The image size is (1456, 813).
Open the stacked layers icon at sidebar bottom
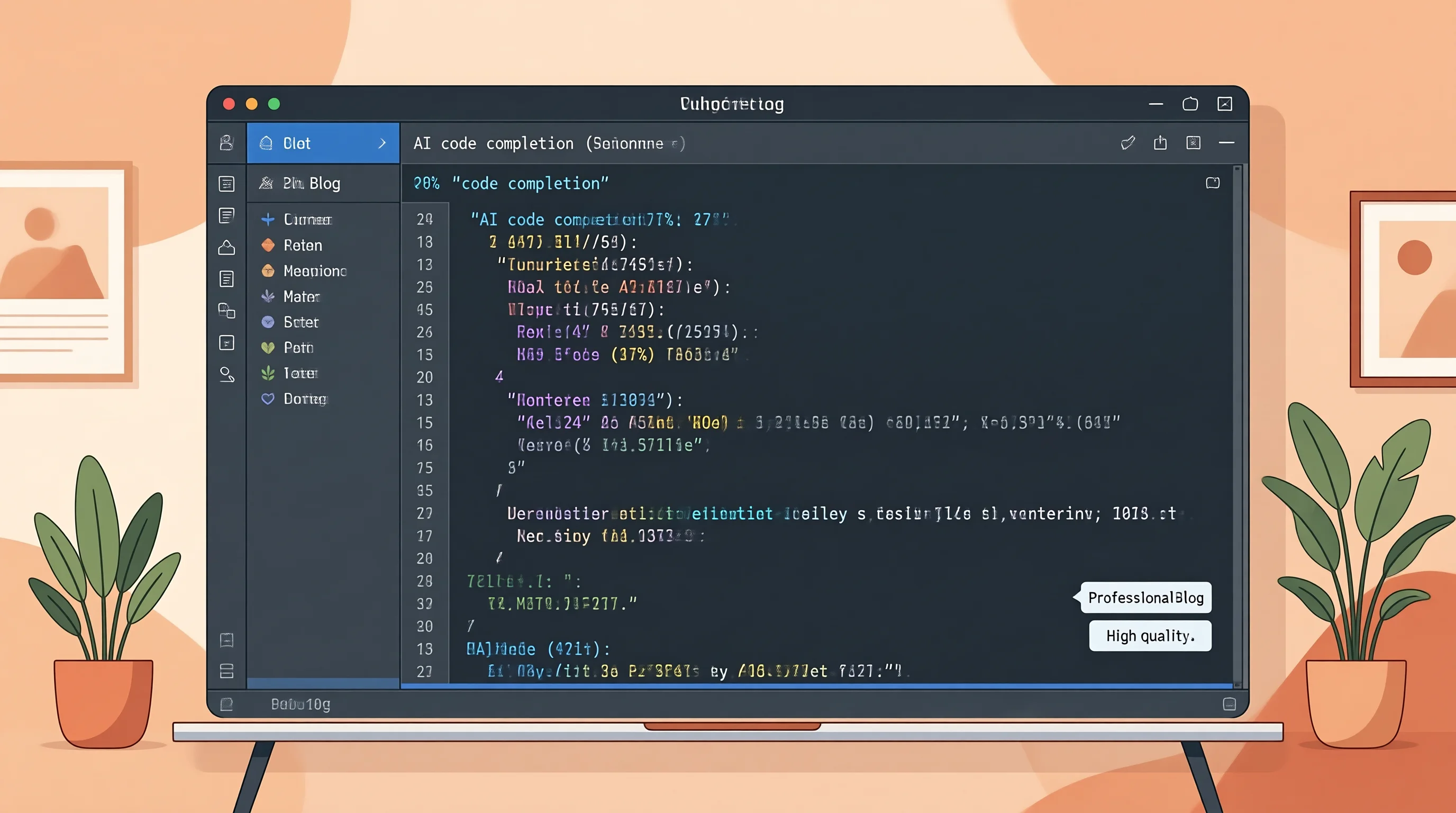(x=226, y=671)
